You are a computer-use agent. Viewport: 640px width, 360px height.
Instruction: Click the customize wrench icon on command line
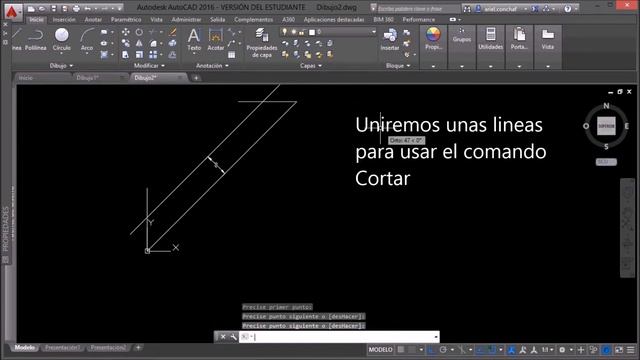tap(233, 337)
